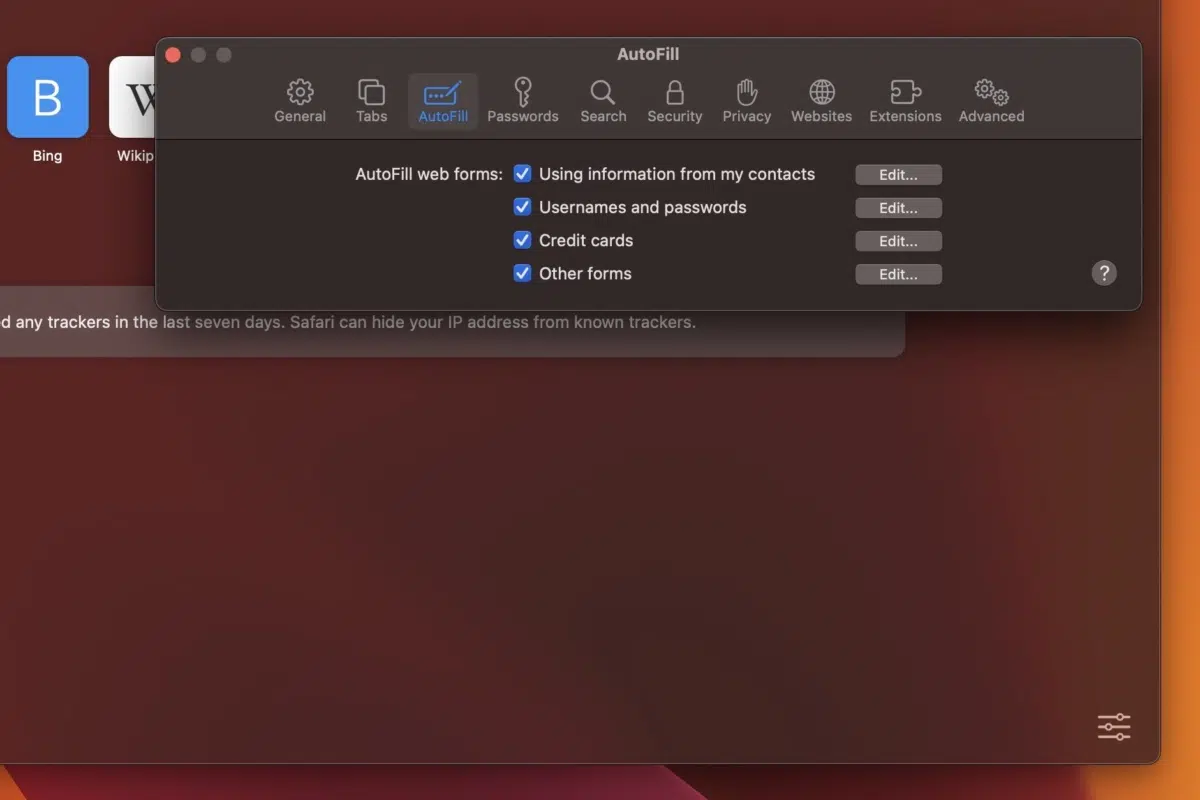
Task: Open AutoFill help with the question mark
Action: [x=1103, y=272]
